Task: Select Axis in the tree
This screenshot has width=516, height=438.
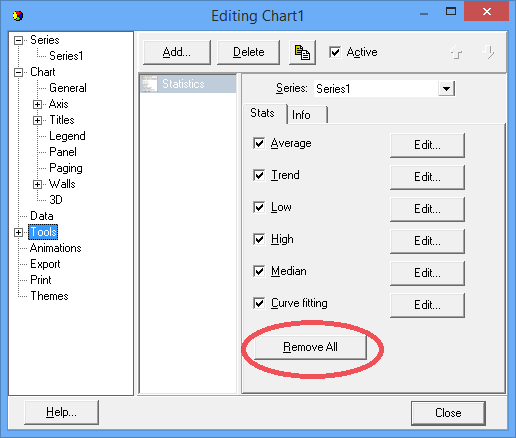Action: 58,104
